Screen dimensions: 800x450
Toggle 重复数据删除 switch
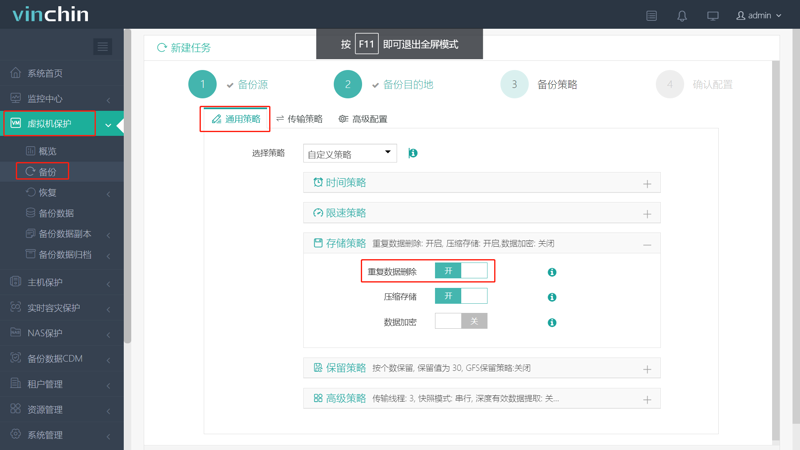[461, 271]
